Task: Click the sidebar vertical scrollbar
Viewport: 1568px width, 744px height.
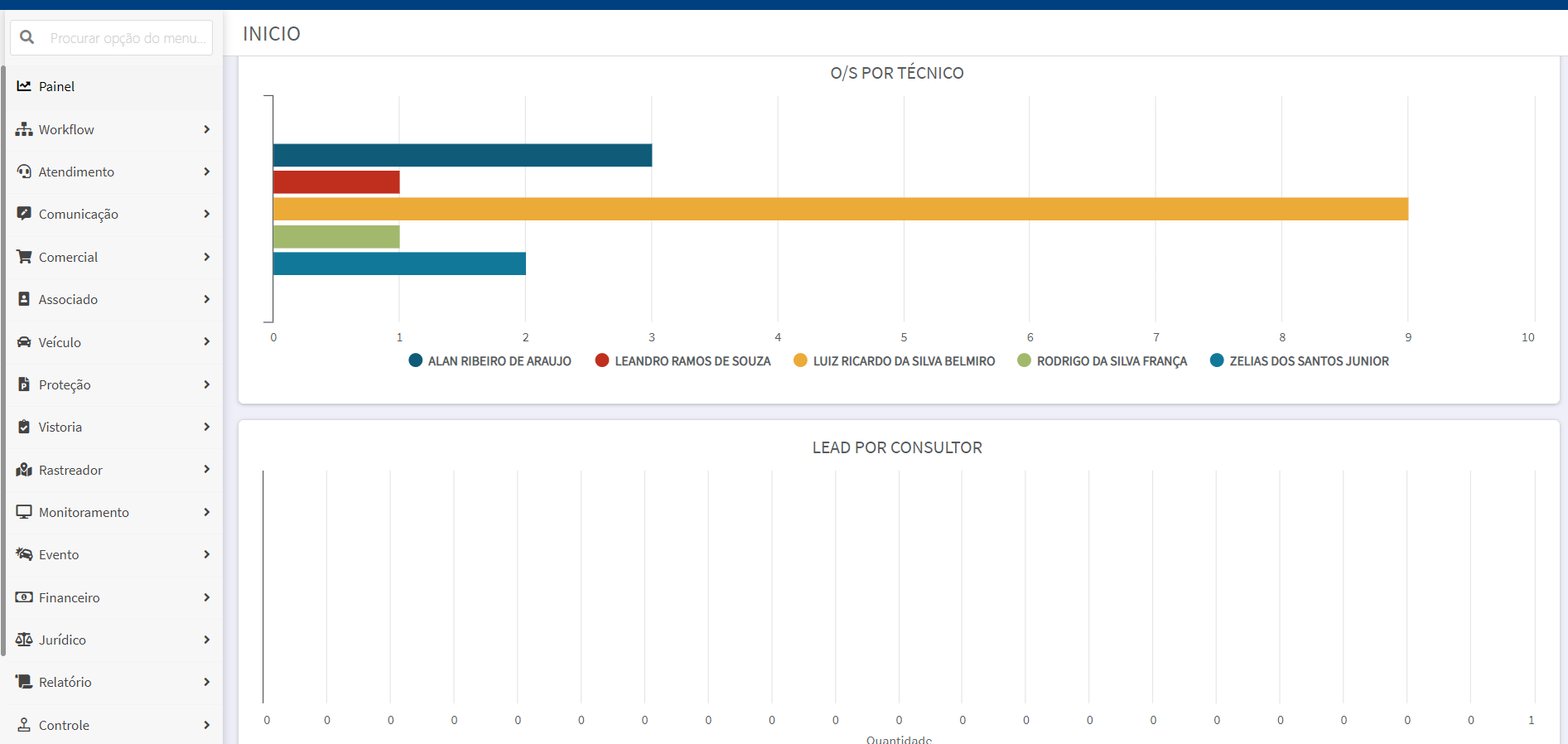Action: [x=3, y=360]
